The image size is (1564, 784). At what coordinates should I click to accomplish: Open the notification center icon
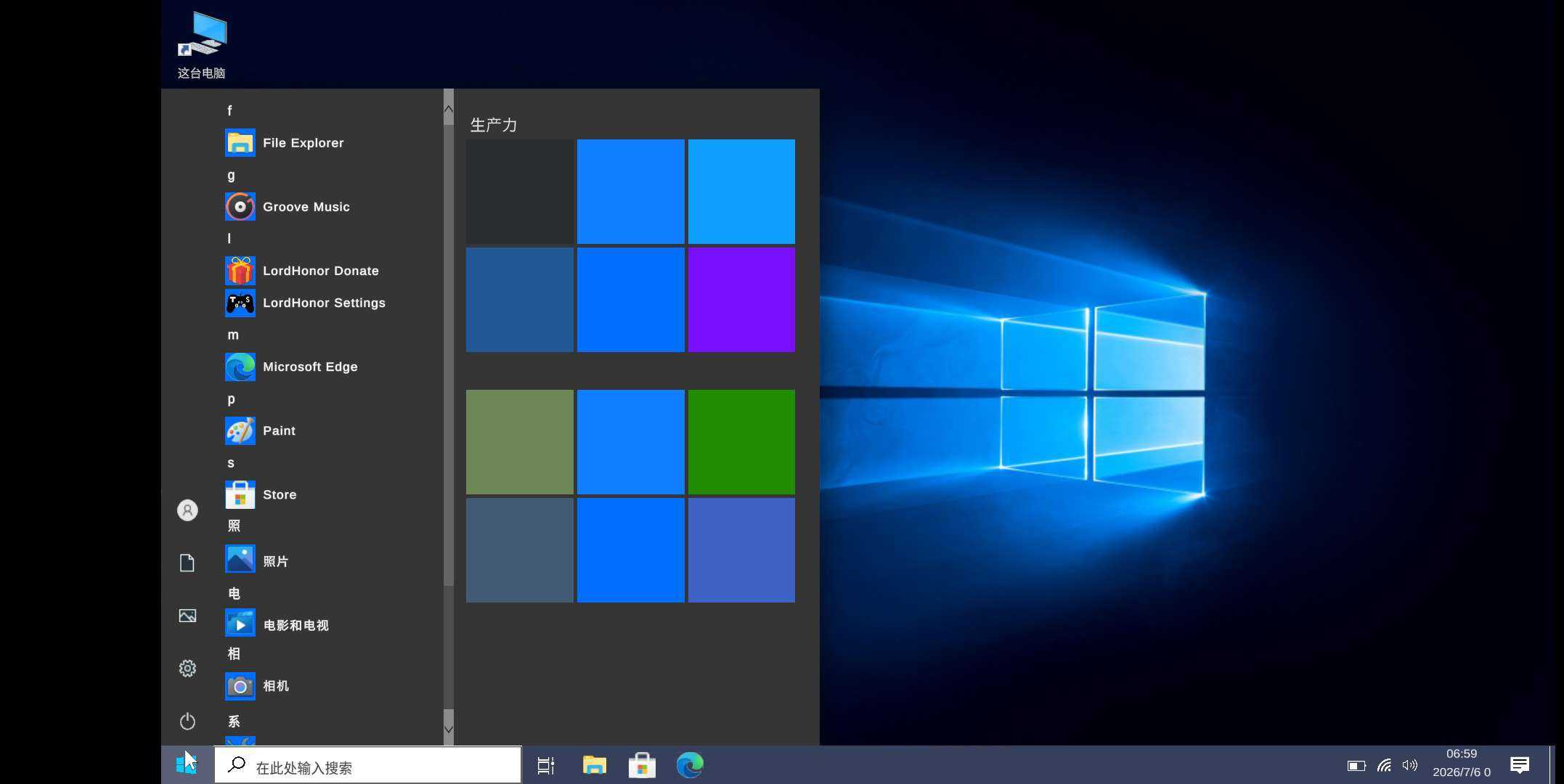click(x=1519, y=765)
